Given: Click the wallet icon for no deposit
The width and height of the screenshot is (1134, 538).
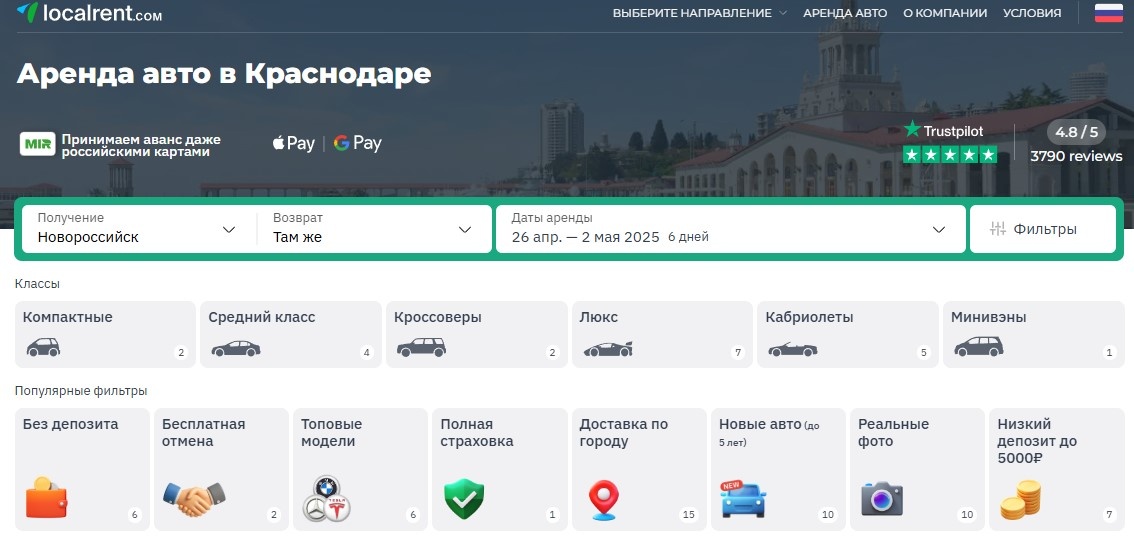Looking at the screenshot, I should click(x=46, y=498).
